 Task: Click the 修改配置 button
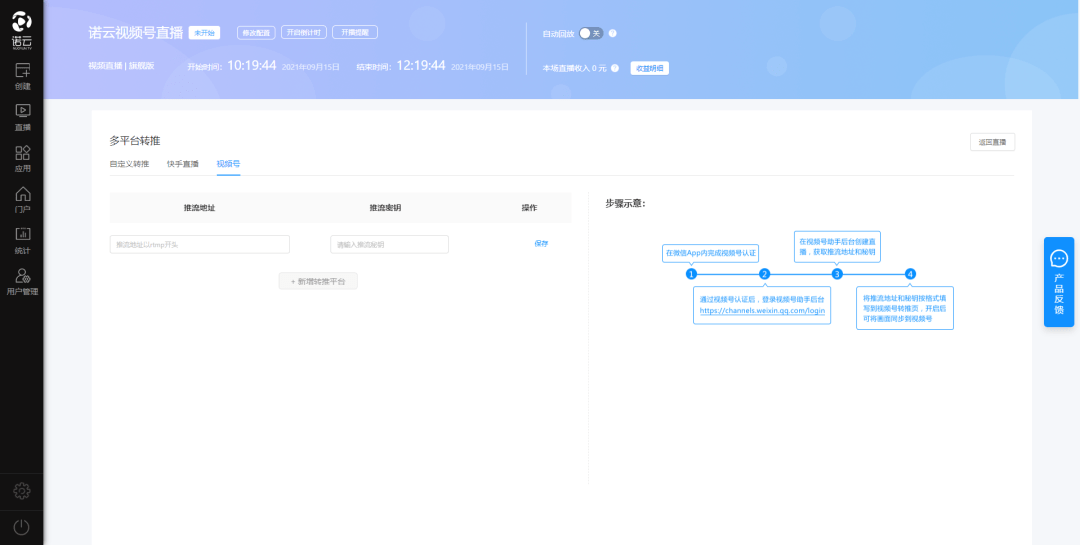point(256,32)
